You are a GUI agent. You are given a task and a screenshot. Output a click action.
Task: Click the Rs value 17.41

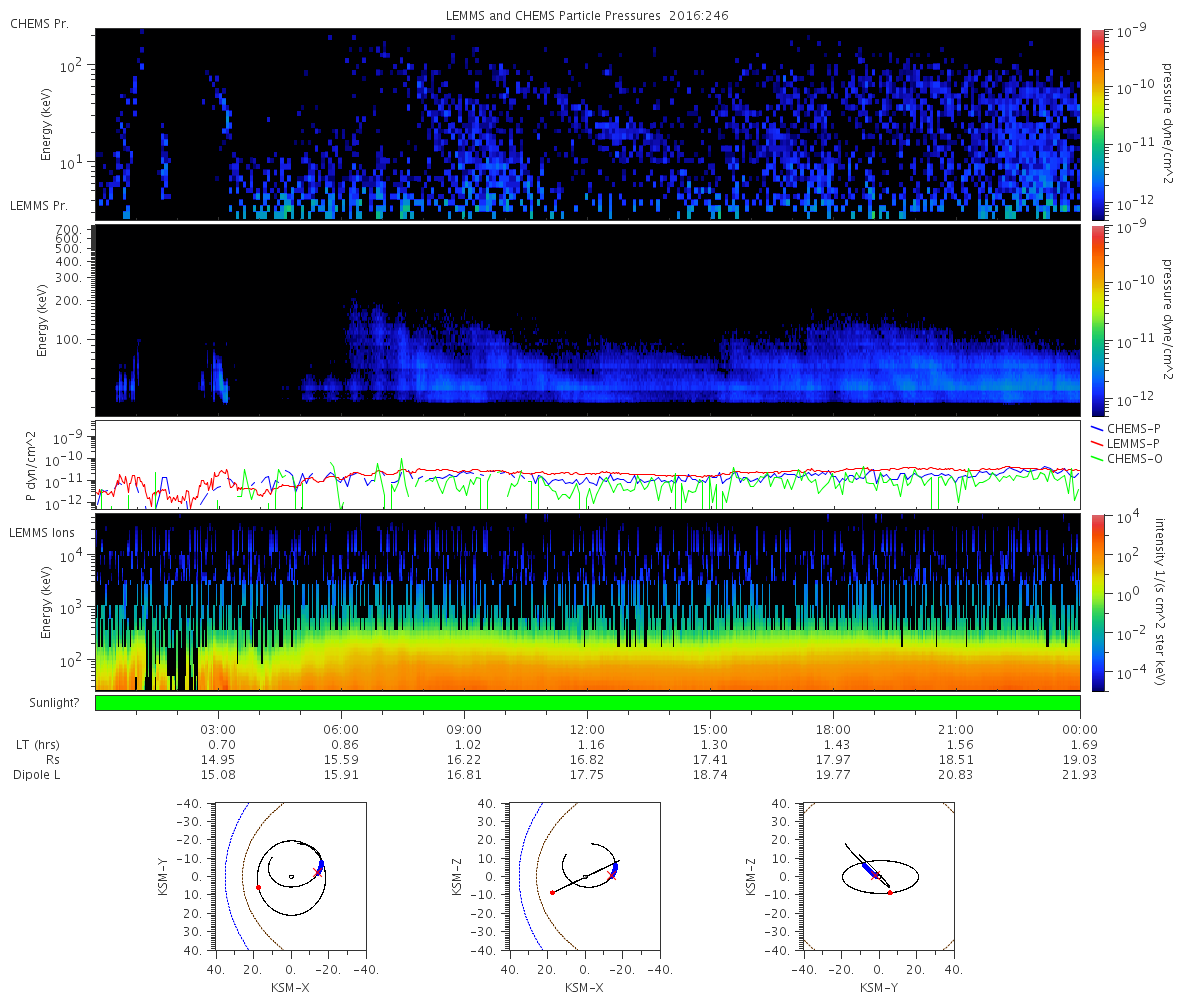tap(712, 760)
